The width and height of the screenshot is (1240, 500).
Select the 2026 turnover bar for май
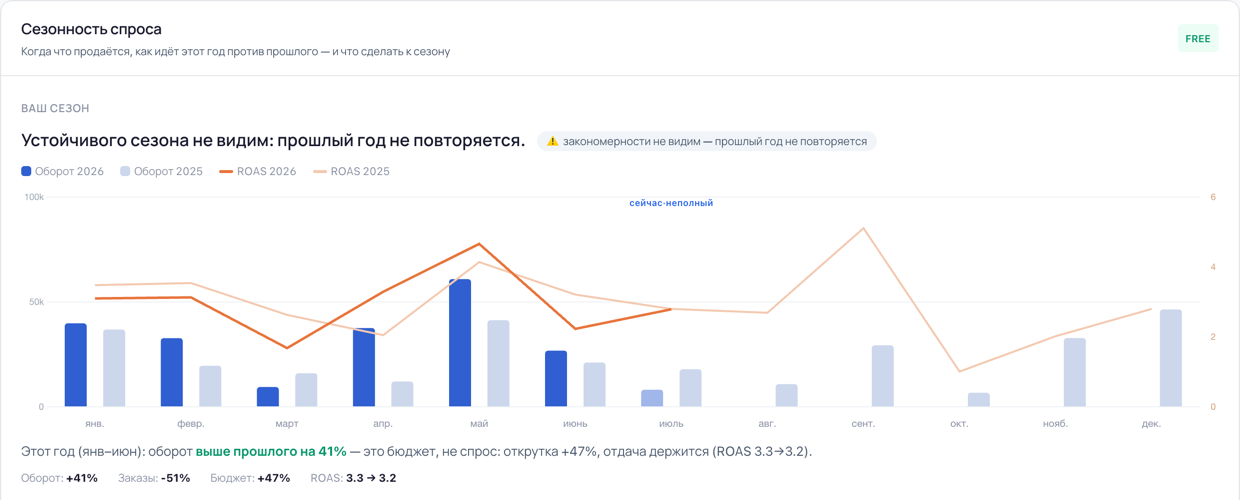[460, 343]
